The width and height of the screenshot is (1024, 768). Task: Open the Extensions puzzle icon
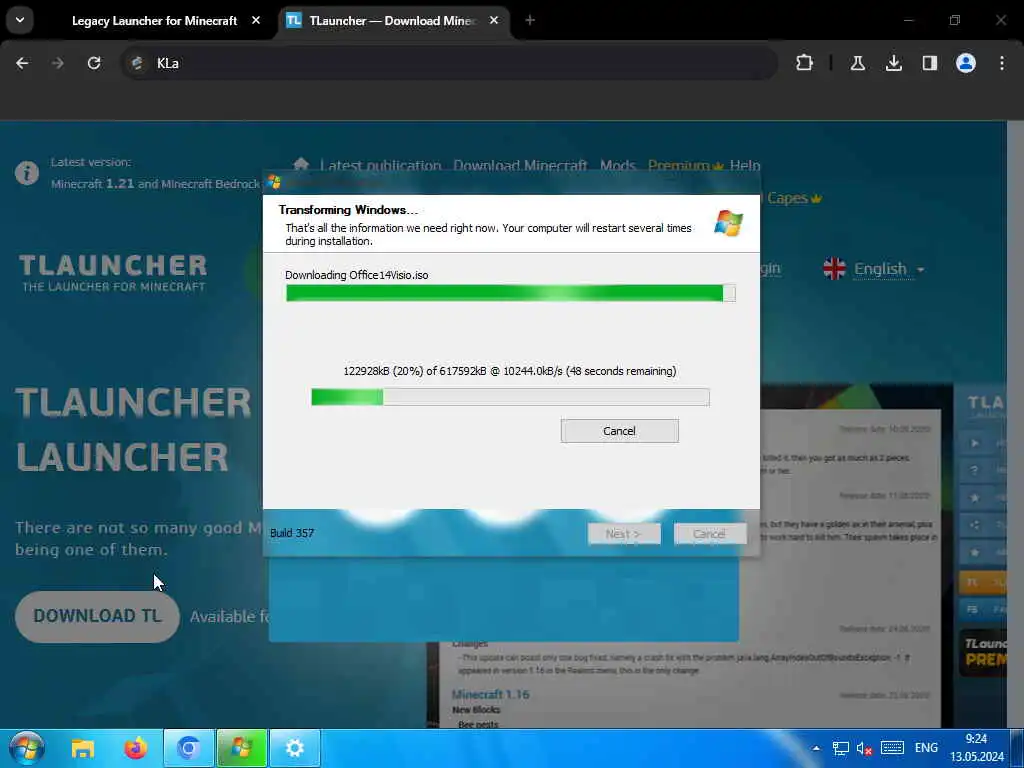[x=805, y=63]
